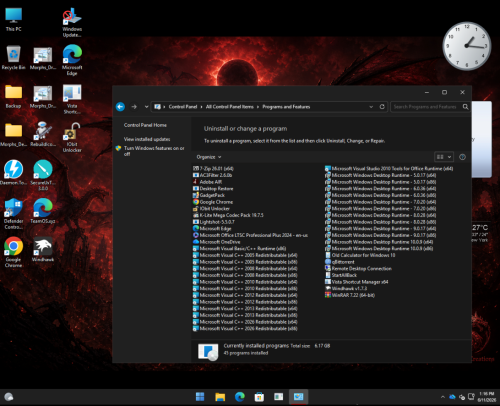Select Microsoft Visual C++ 2013 Redistributable (x86)
Image resolution: width=500 pixels, height=406 pixels.
pyautogui.click(x=245, y=315)
